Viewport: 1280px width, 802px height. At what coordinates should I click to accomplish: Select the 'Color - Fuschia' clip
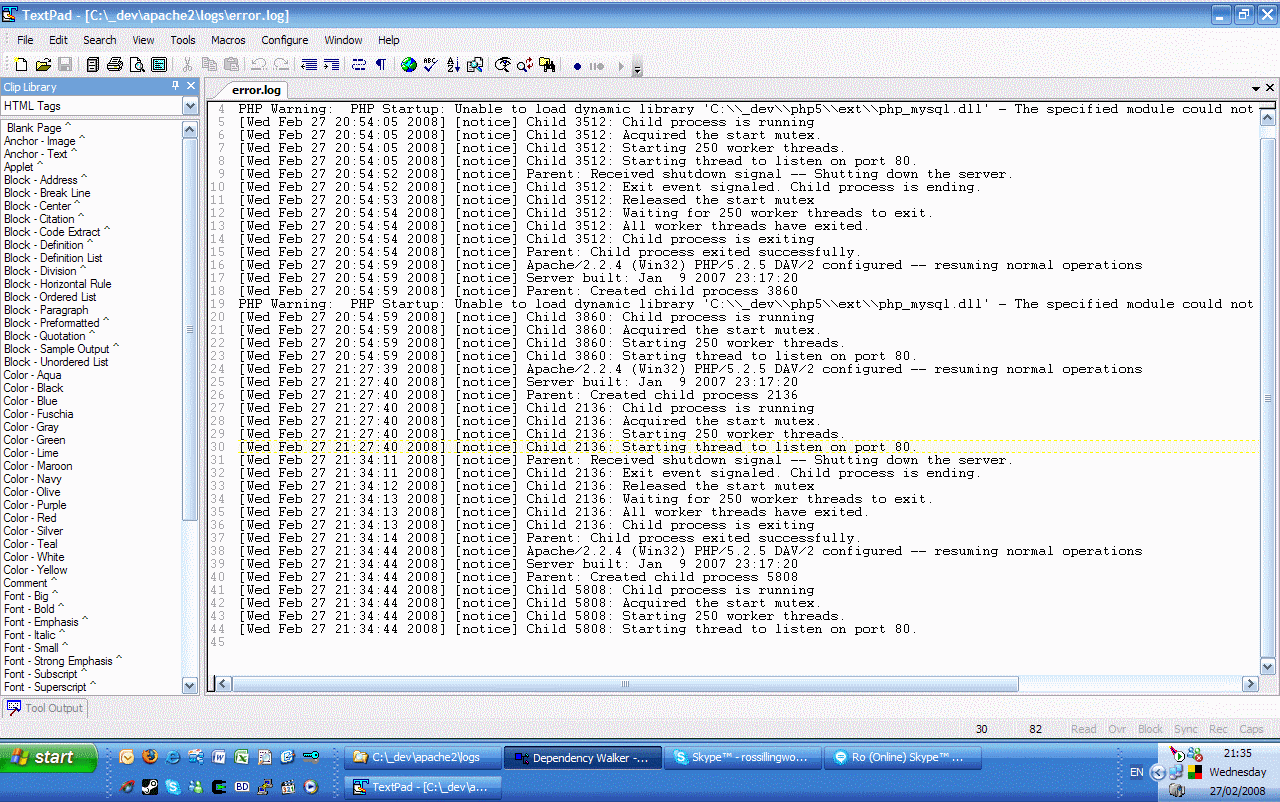[38, 414]
